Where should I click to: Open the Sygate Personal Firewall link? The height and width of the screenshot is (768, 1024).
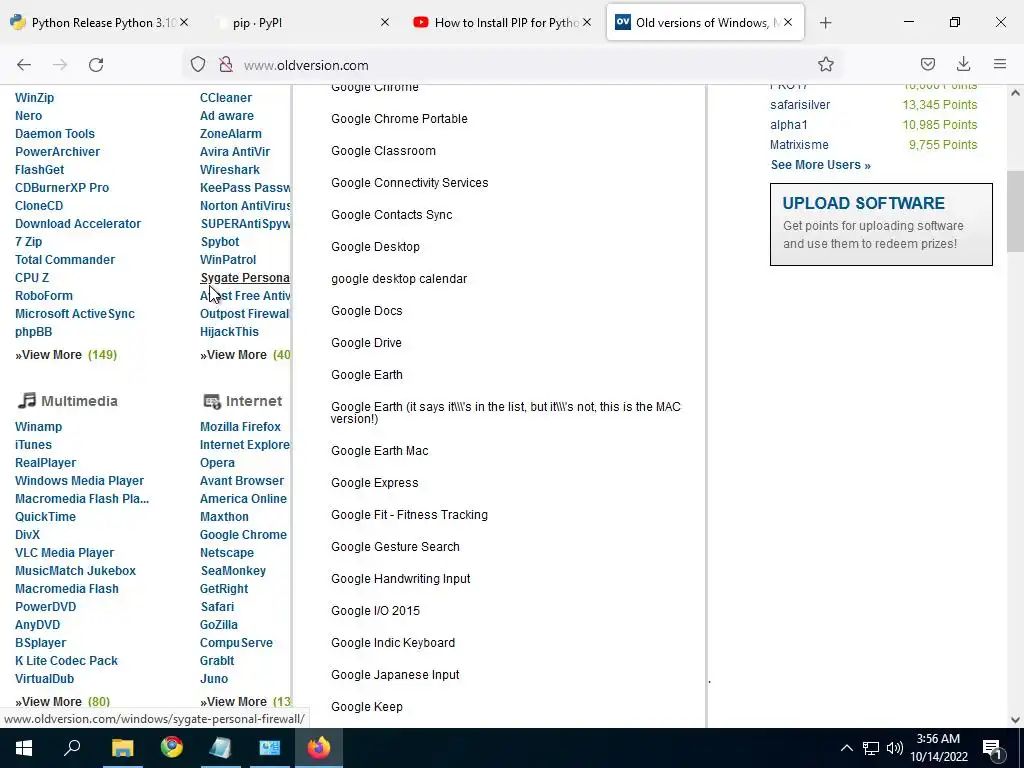[245, 278]
